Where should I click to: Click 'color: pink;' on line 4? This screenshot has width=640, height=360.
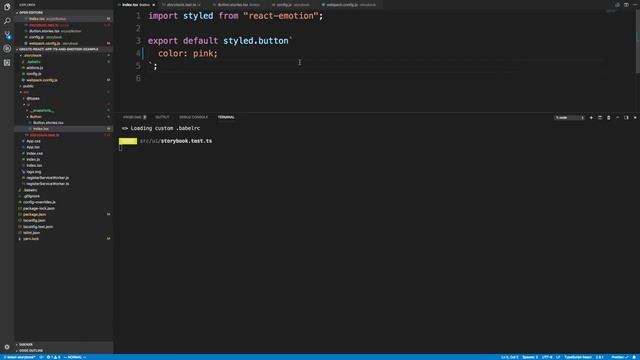188,53
